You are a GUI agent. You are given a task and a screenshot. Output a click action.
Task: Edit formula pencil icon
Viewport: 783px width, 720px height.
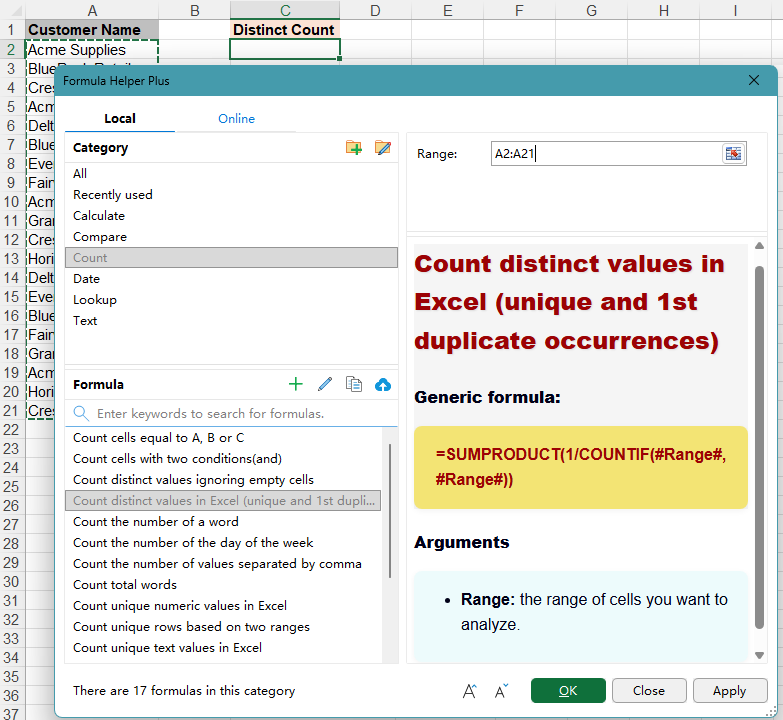pyautogui.click(x=325, y=384)
